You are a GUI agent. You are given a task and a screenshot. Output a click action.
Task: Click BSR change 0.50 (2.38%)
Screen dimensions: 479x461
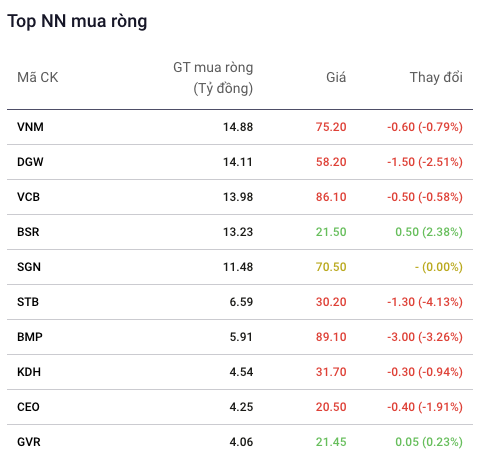click(x=429, y=232)
